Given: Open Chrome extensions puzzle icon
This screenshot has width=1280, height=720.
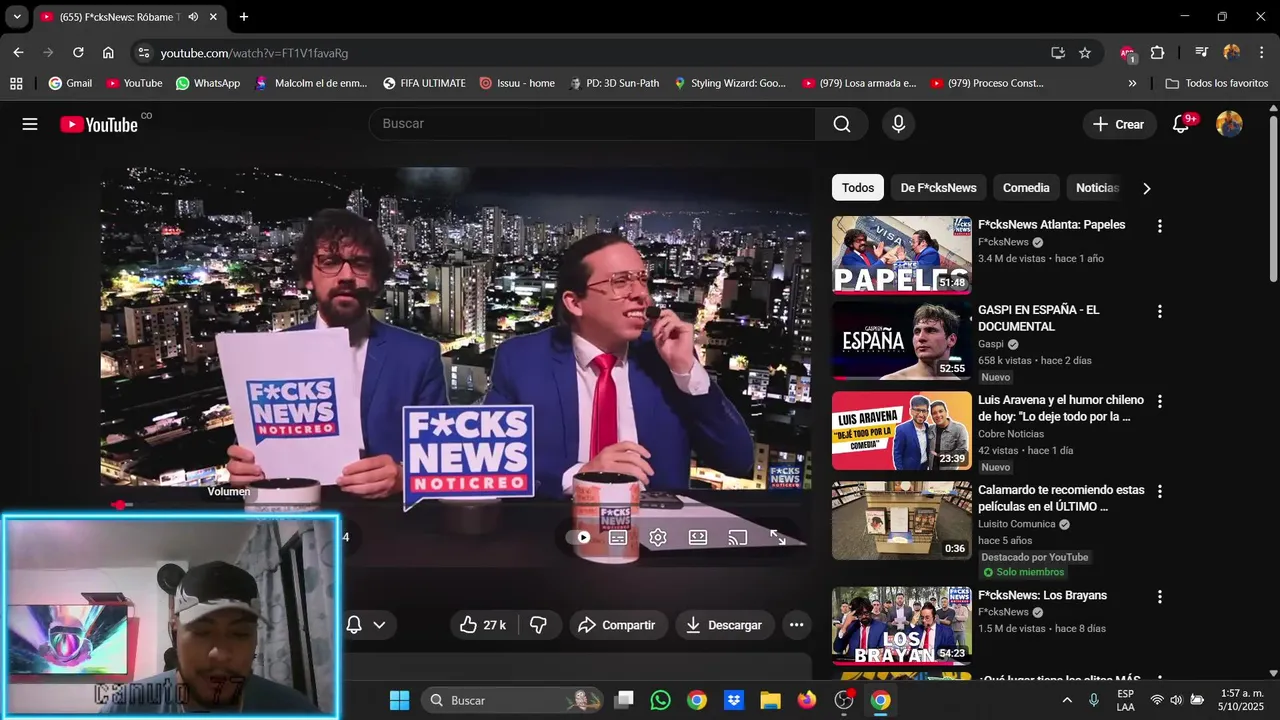Looking at the screenshot, I should point(1157,53).
